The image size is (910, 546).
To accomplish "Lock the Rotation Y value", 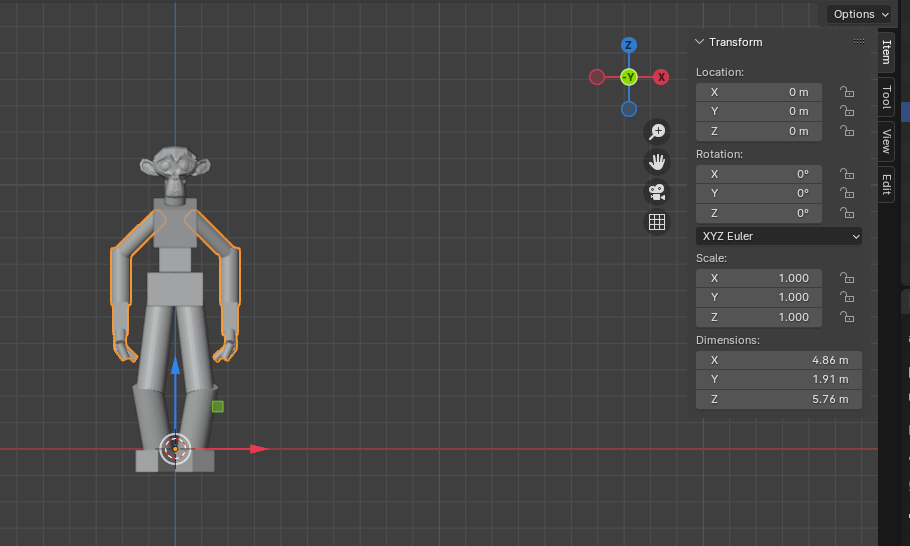I will click(847, 193).
